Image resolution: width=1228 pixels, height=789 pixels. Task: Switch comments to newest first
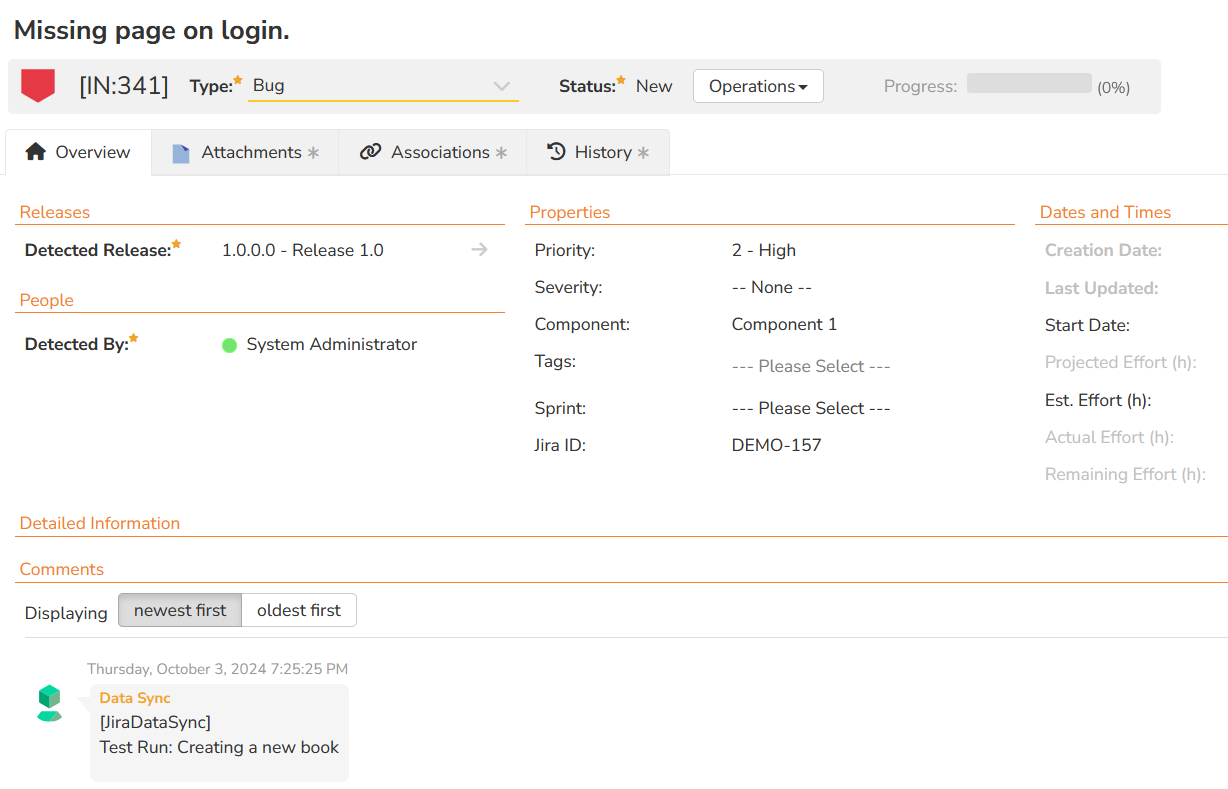pos(180,611)
